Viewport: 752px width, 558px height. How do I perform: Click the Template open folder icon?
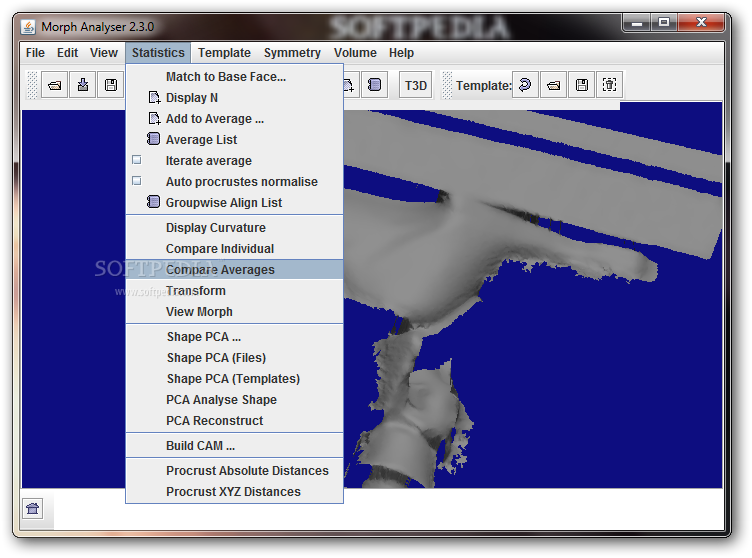[553, 85]
